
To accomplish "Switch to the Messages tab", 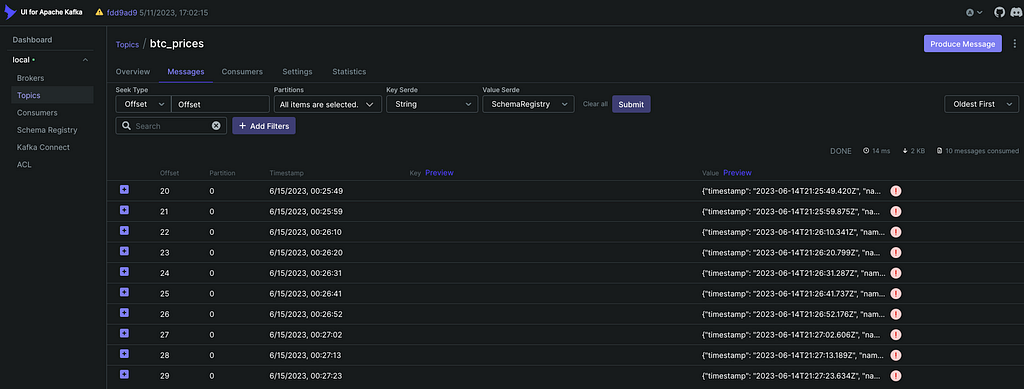I will click(185, 72).
